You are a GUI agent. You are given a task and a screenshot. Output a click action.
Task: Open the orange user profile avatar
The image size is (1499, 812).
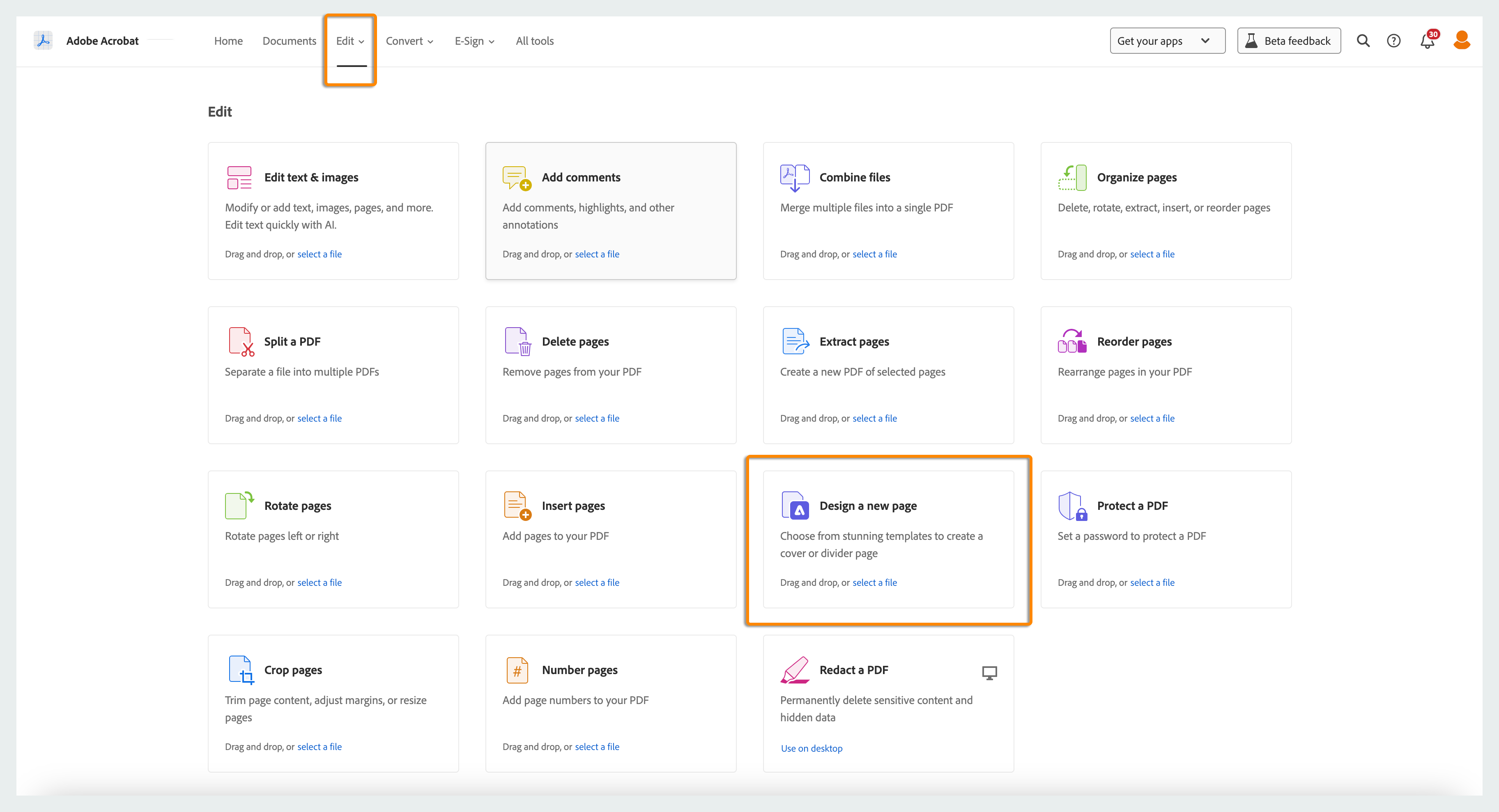(1462, 40)
